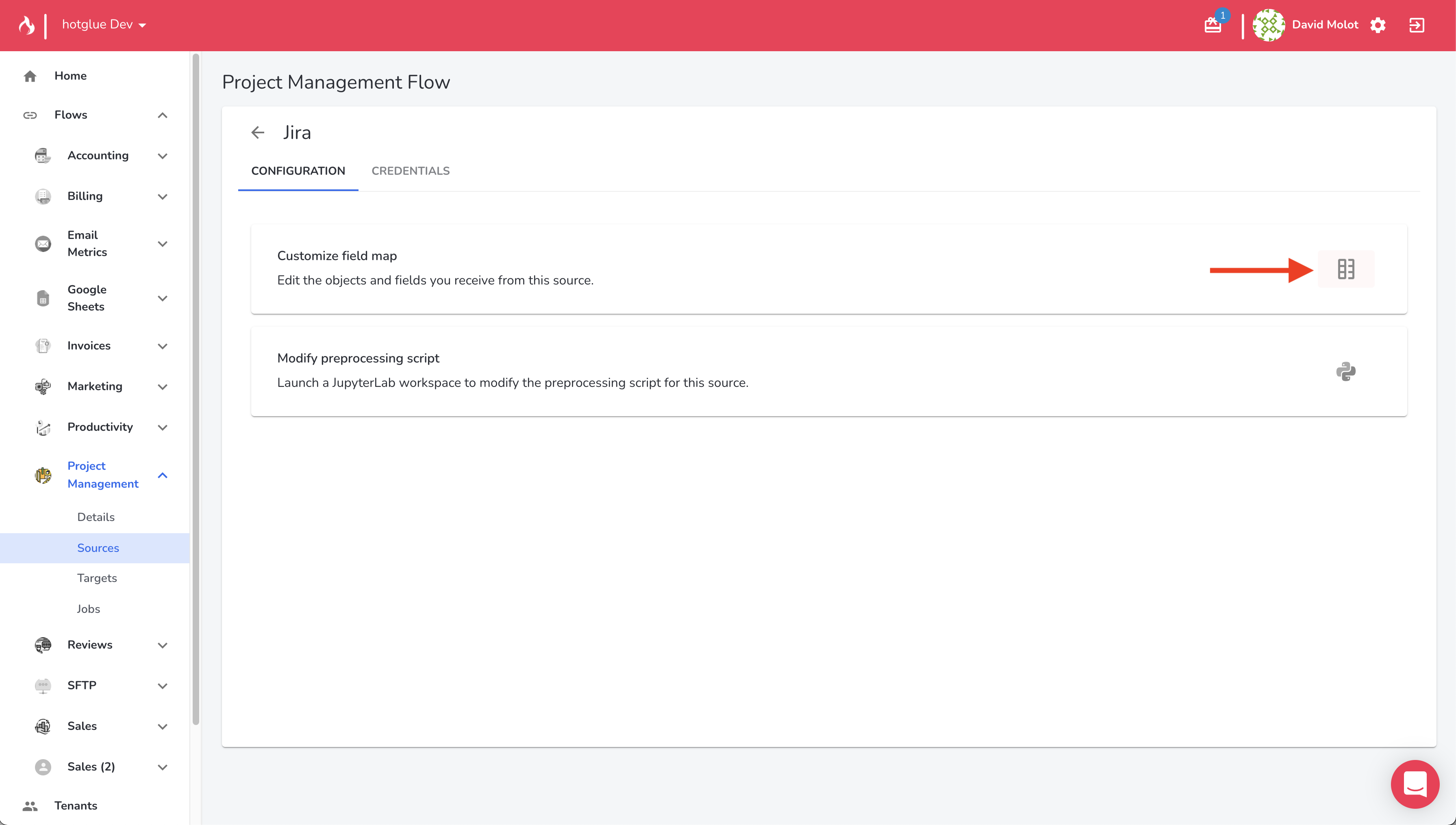The image size is (1456, 825).
Task: Expand the Accounting flow
Action: tap(163, 156)
